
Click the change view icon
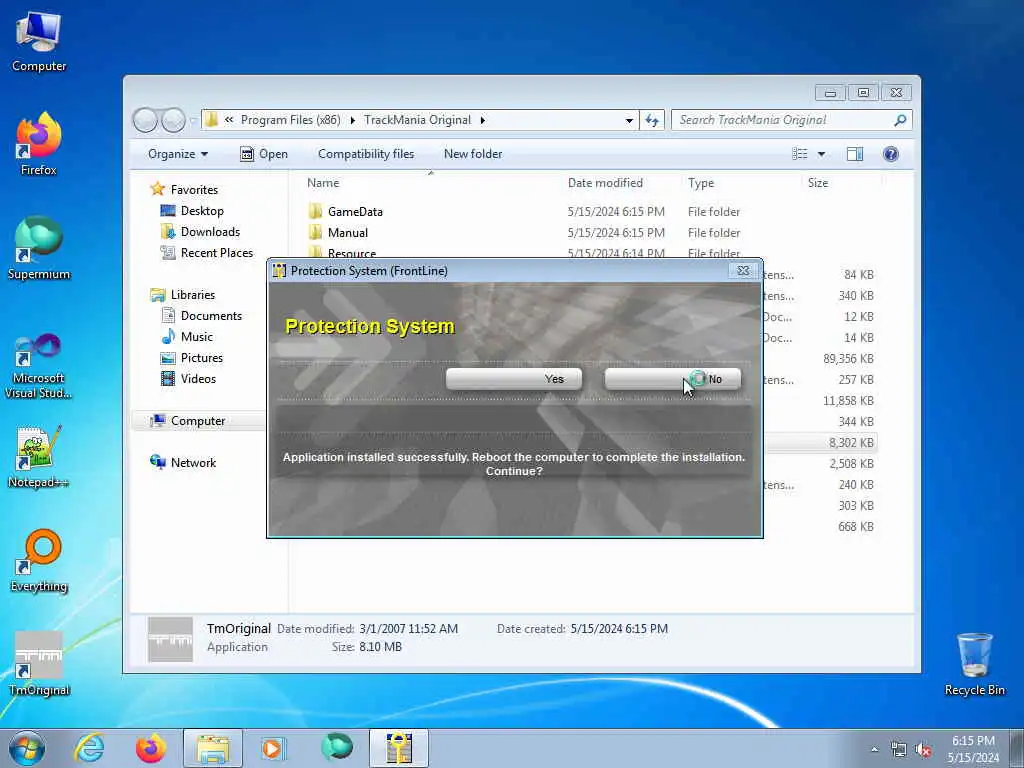800,154
